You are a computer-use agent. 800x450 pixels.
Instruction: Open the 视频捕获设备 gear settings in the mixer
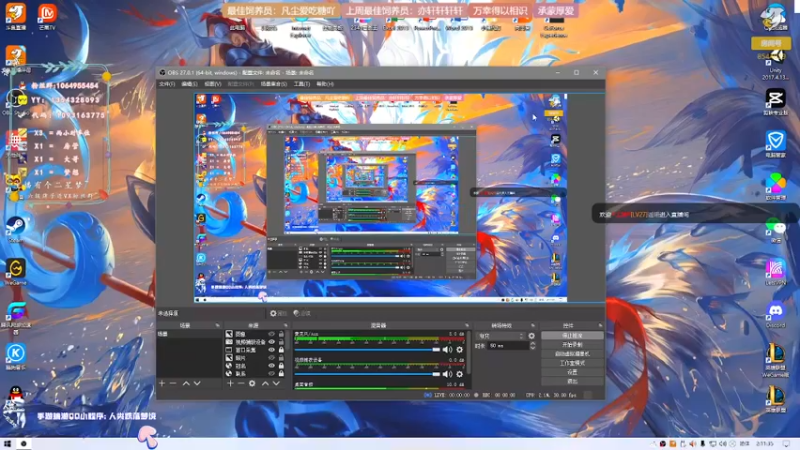coord(460,374)
